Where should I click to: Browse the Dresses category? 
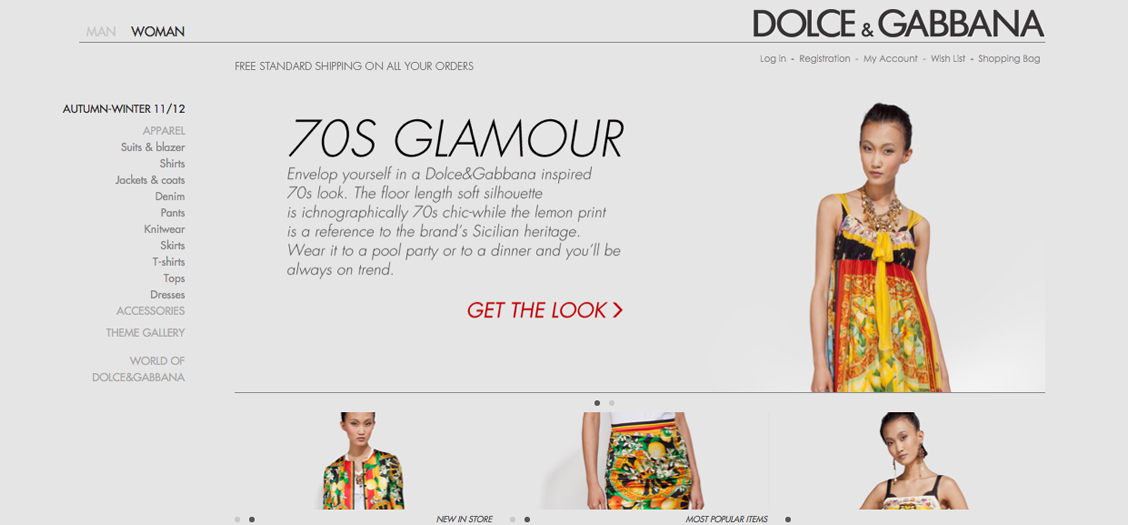[168, 295]
